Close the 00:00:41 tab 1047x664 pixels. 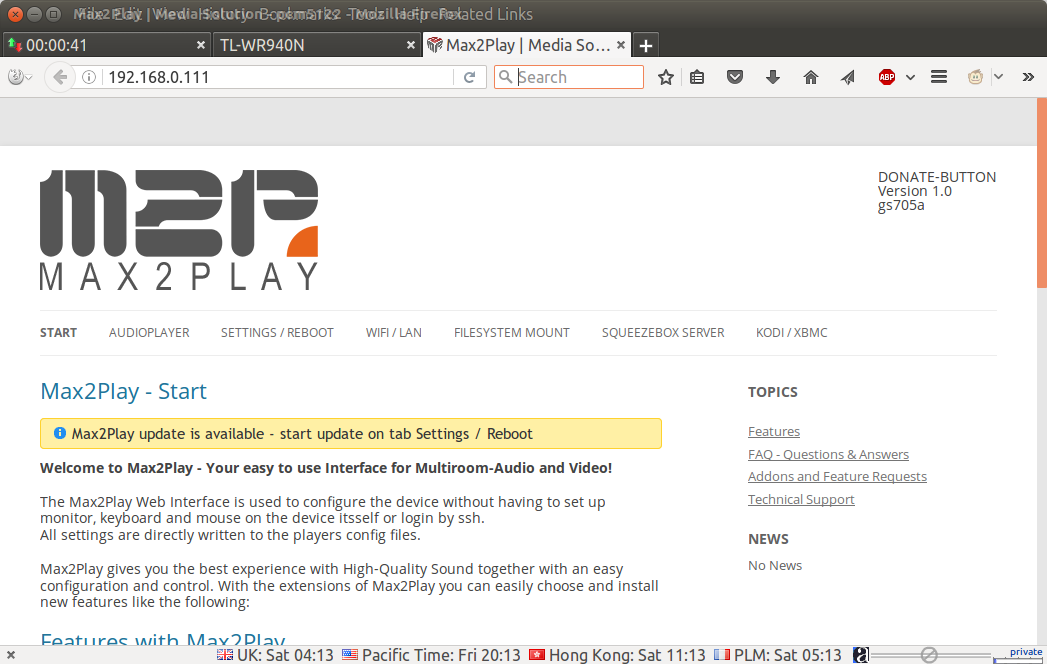[200, 45]
